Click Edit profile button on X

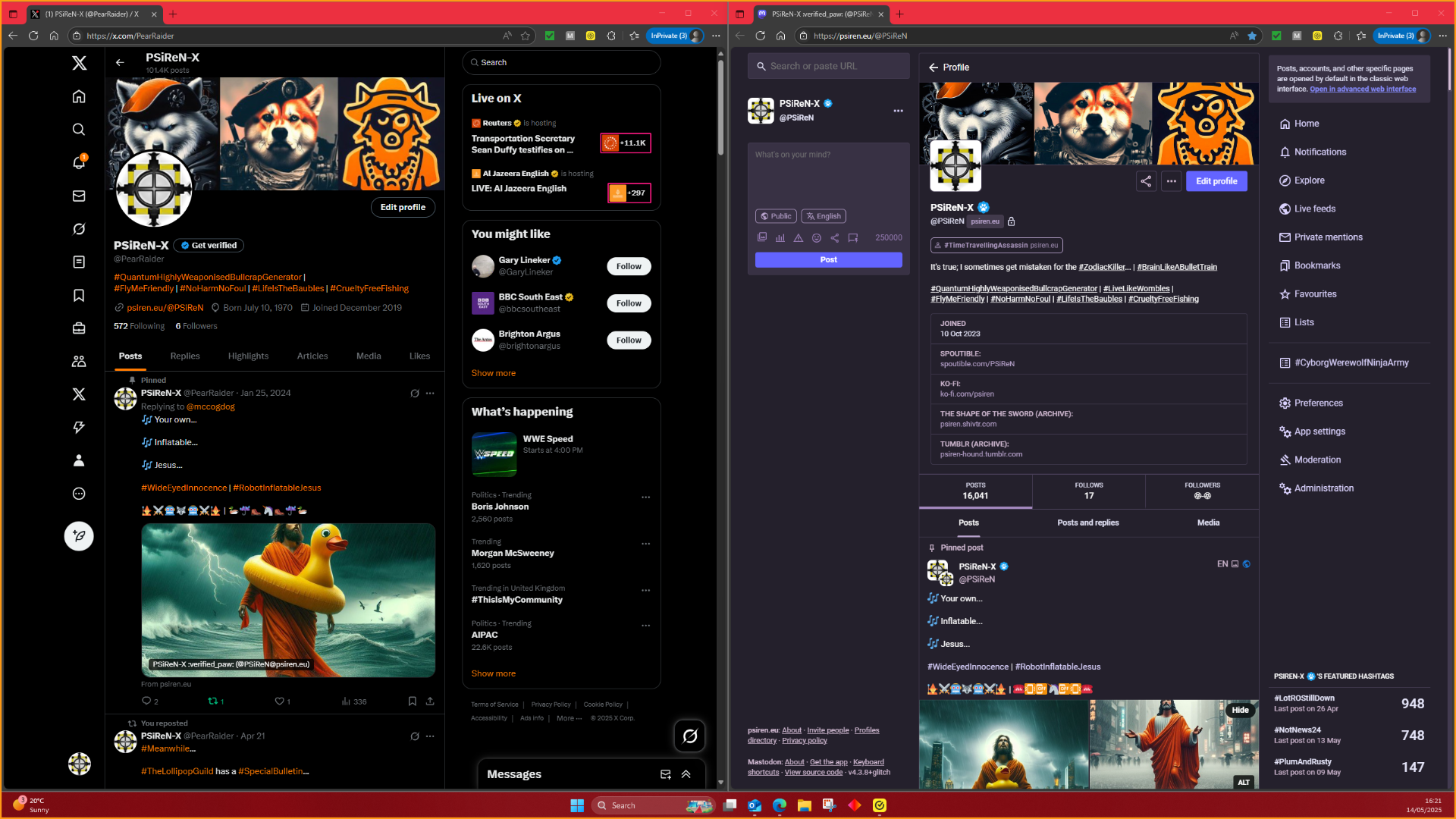[403, 207]
